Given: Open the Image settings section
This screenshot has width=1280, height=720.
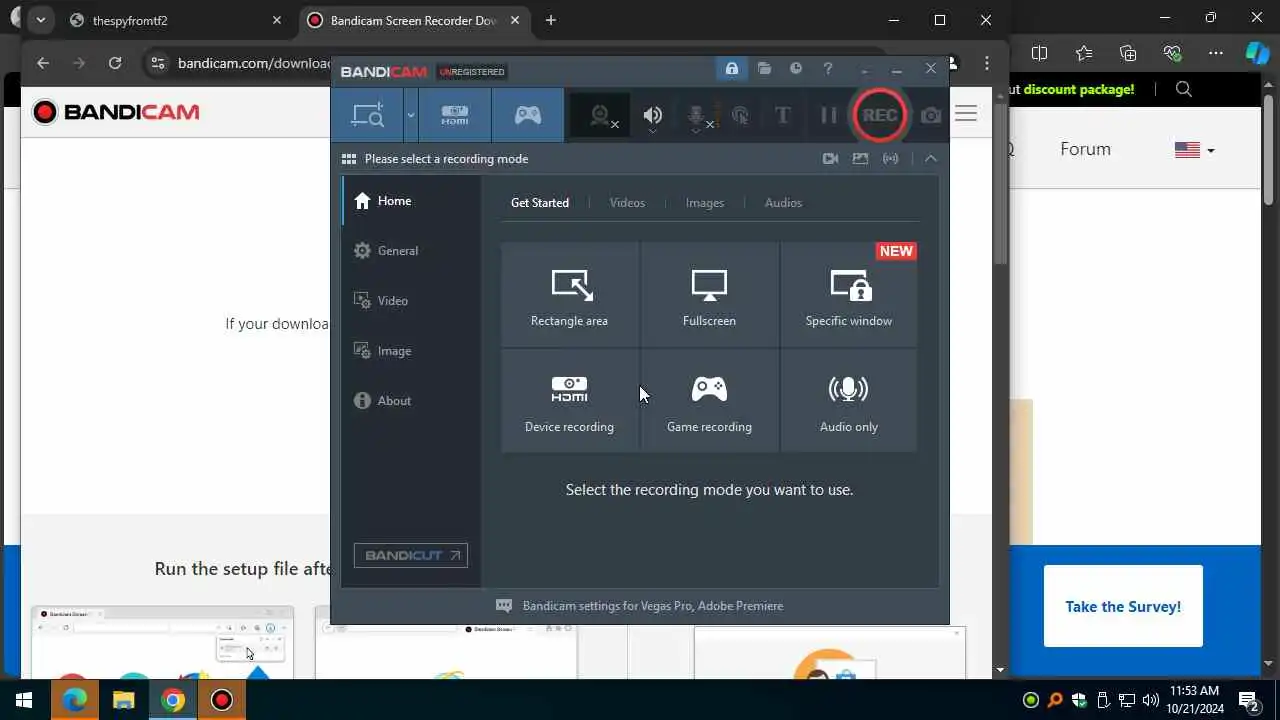Looking at the screenshot, I should [x=412, y=351].
